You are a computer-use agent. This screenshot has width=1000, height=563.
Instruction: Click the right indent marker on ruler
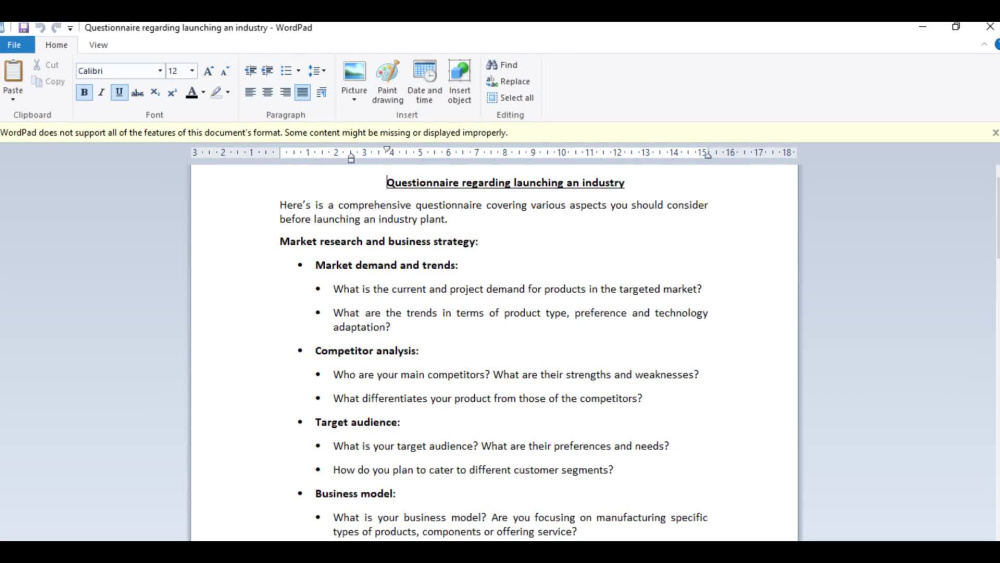click(x=708, y=156)
